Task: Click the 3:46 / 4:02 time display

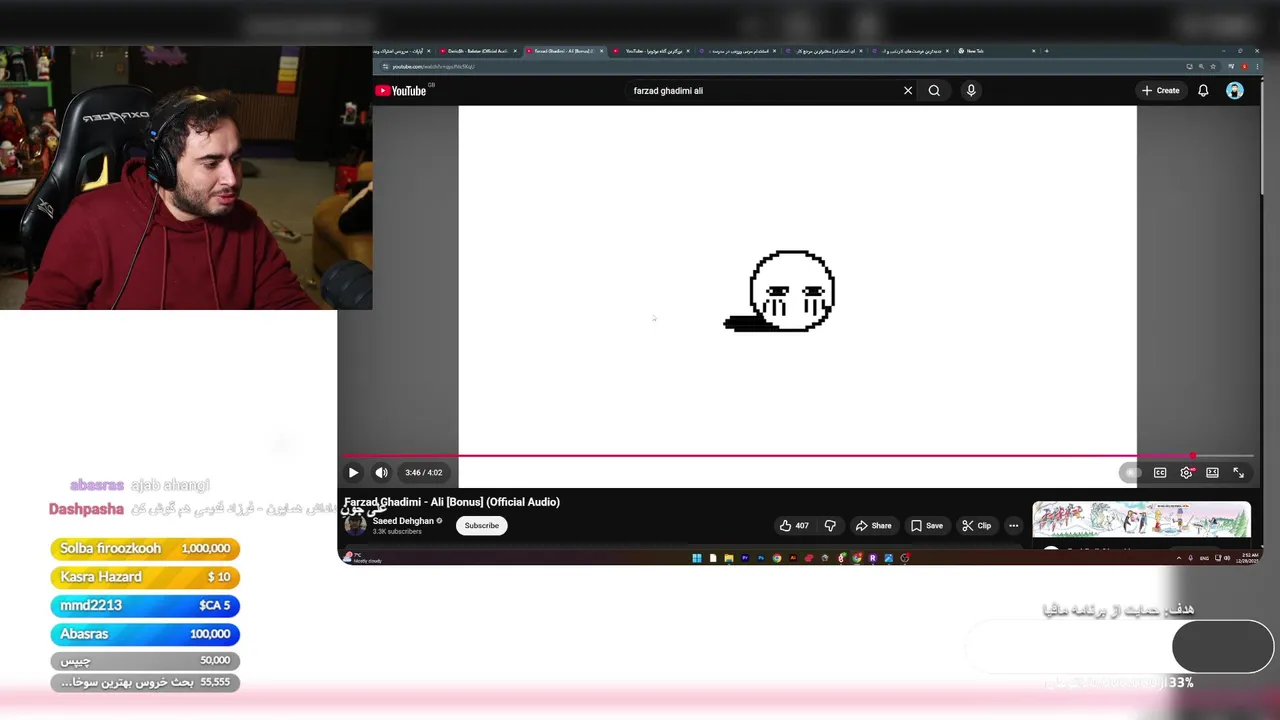Action: [423, 472]
